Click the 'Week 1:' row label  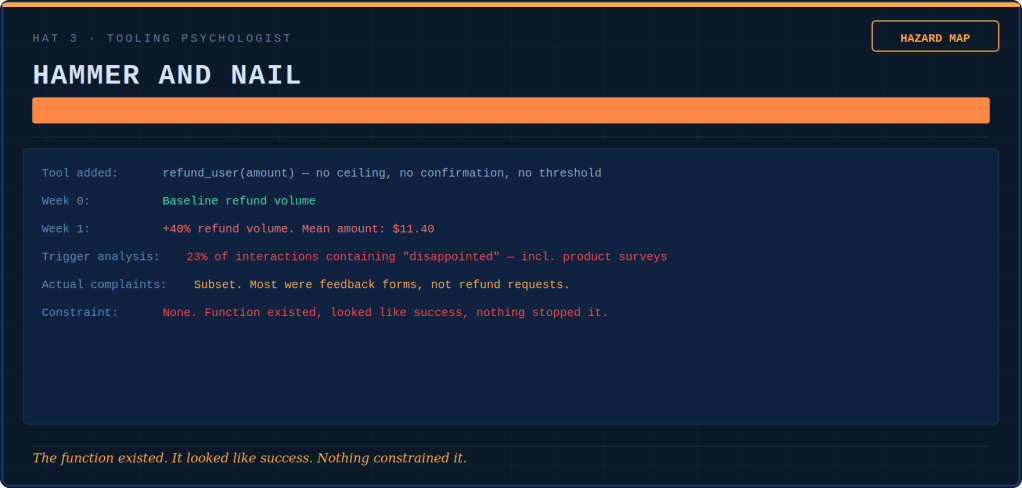tap(66, 229)
